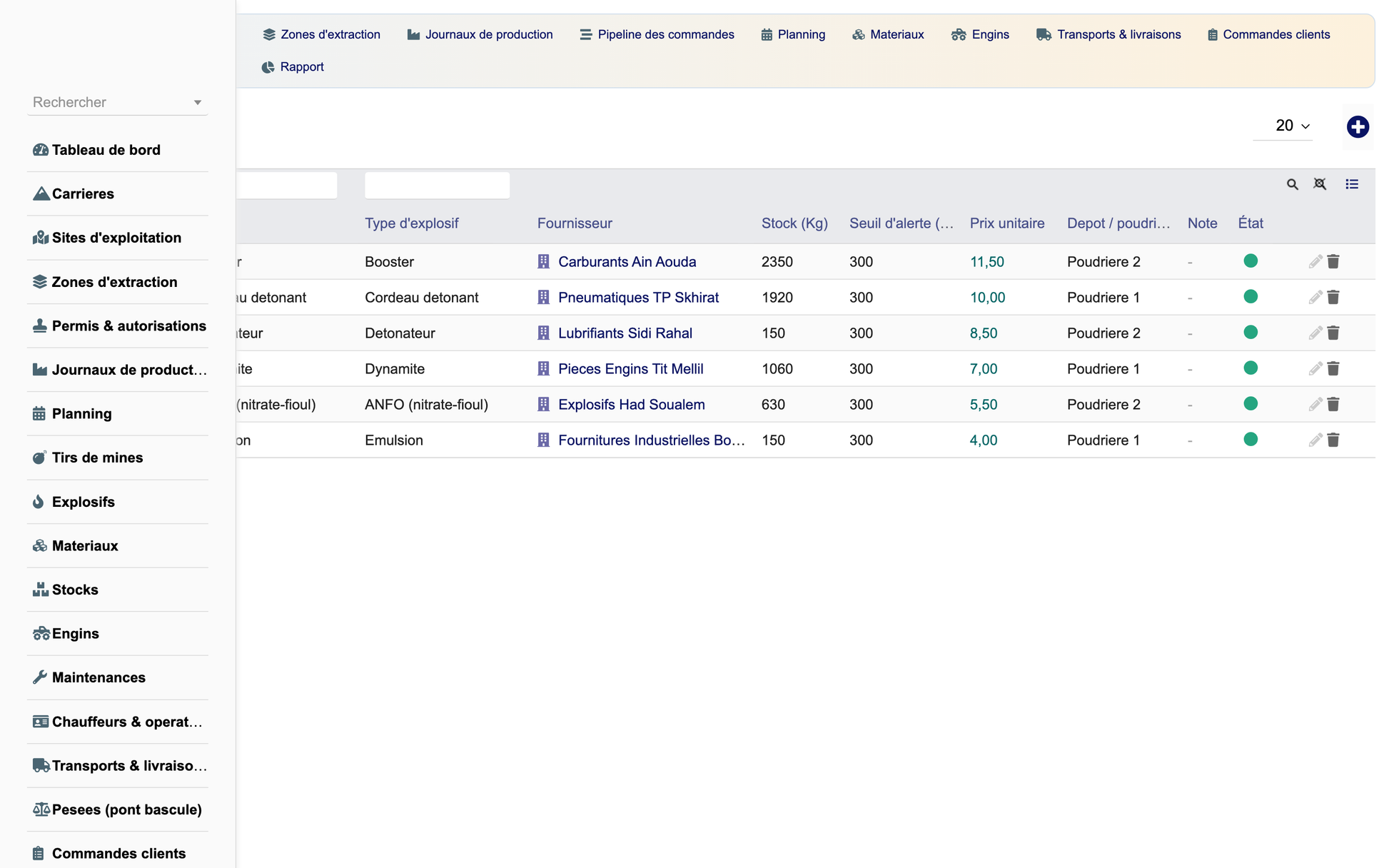Edit the Emulsion row pencil icon

(x=1315, y=440)
